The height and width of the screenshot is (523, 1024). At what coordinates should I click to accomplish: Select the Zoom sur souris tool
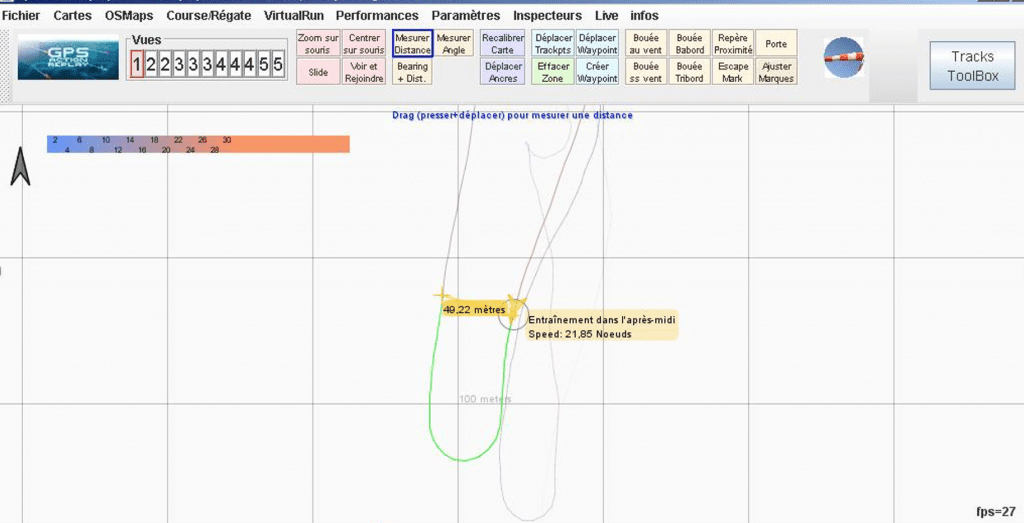click(x=318, y=44)
